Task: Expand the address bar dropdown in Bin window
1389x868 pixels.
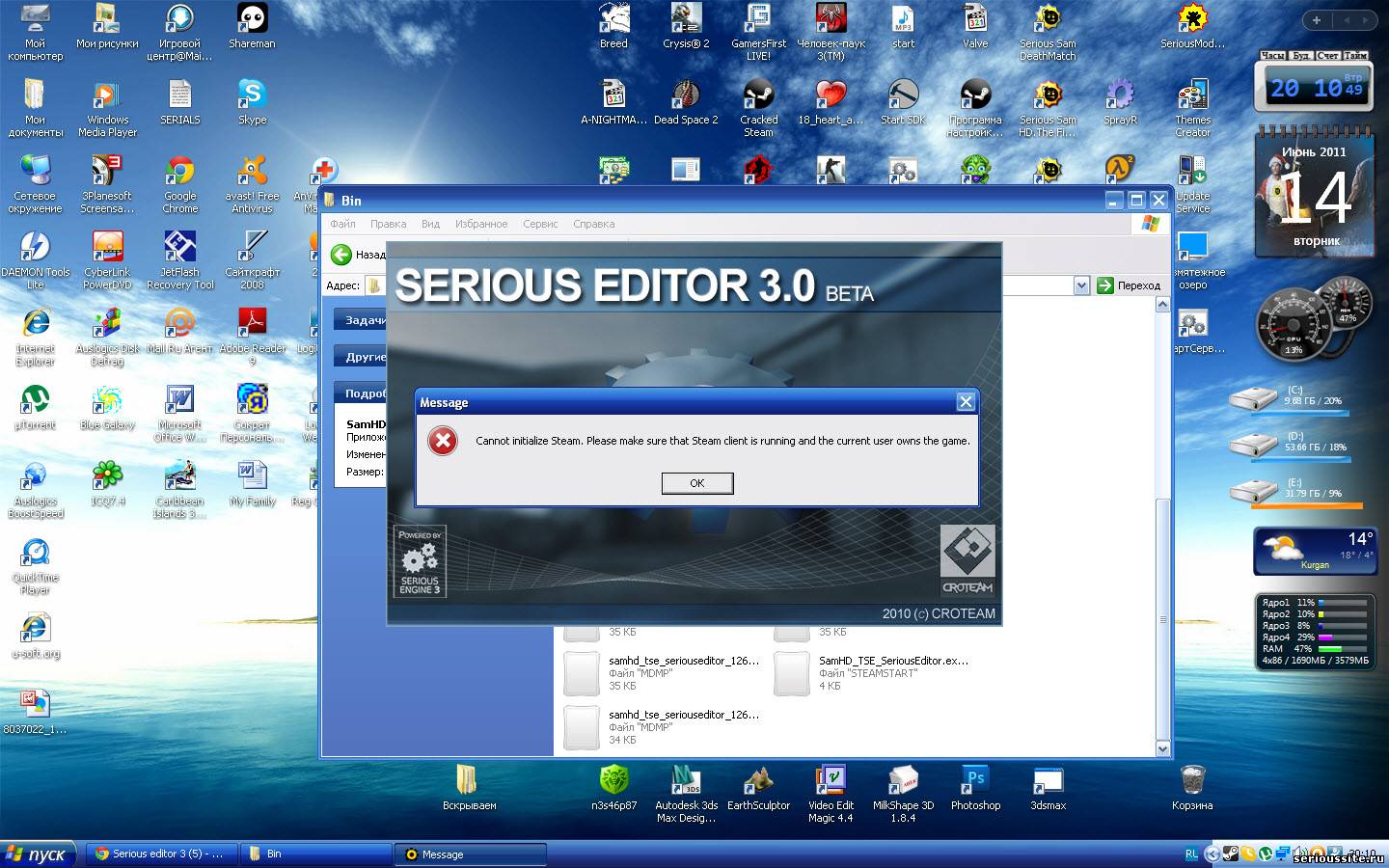Action: (1081, 285)
